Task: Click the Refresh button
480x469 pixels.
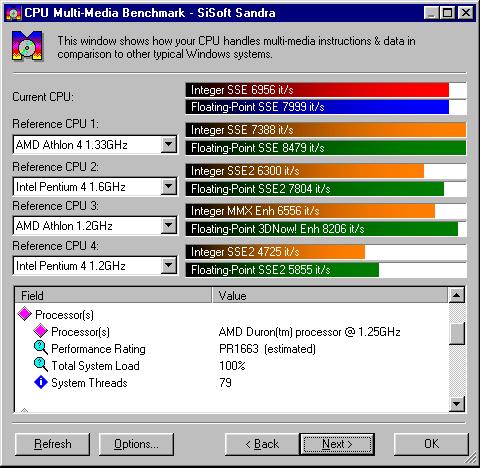Action: pos(52,444)
